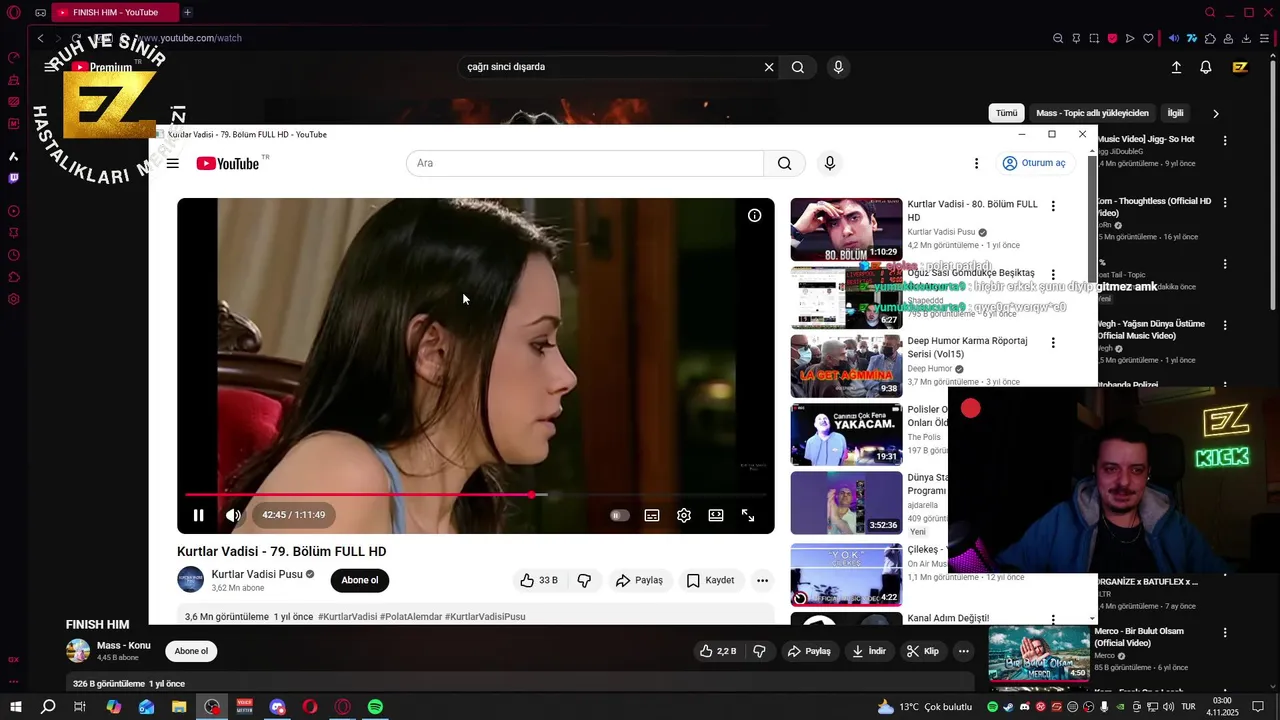
Task: Toggle autoplay switch in video player
Action: pyautogui.click(x=620, y=515)
